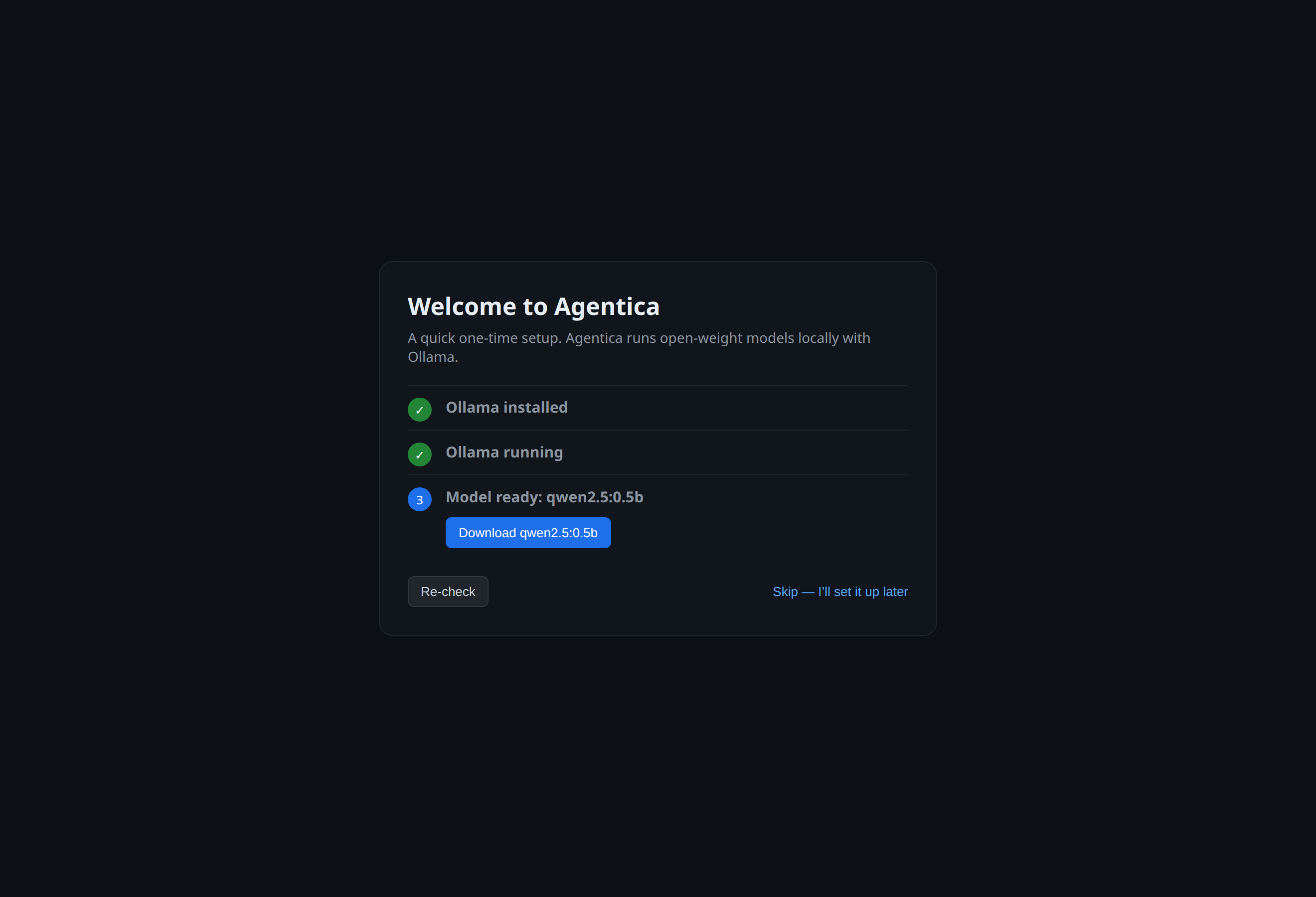Click the blue step 3 circle icon
This screenshot has width=1316, height=897.
point(420,499)
